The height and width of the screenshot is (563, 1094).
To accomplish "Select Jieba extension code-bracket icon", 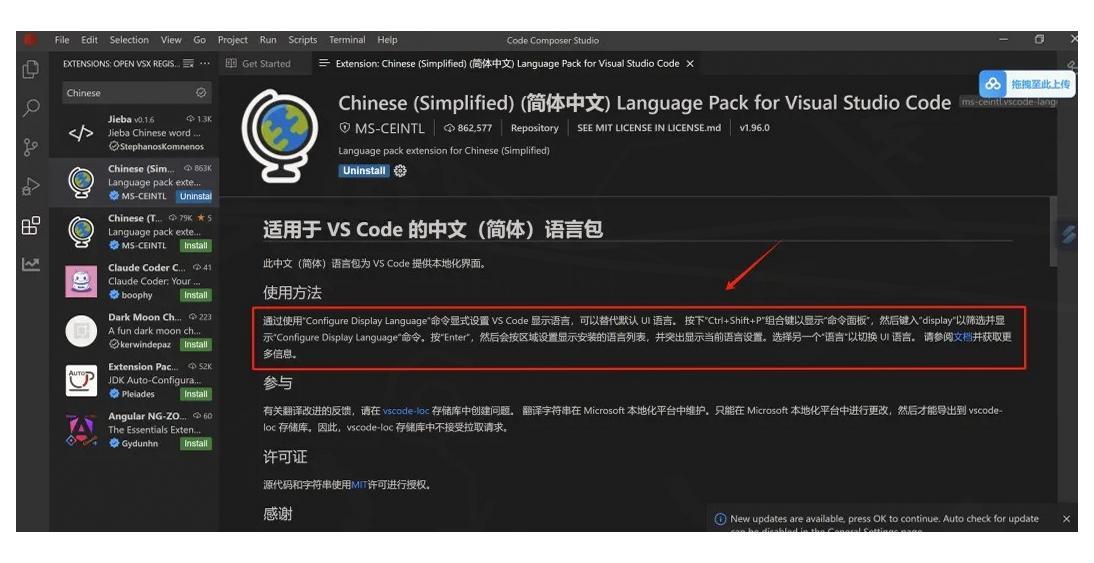I will coord(81,133).
